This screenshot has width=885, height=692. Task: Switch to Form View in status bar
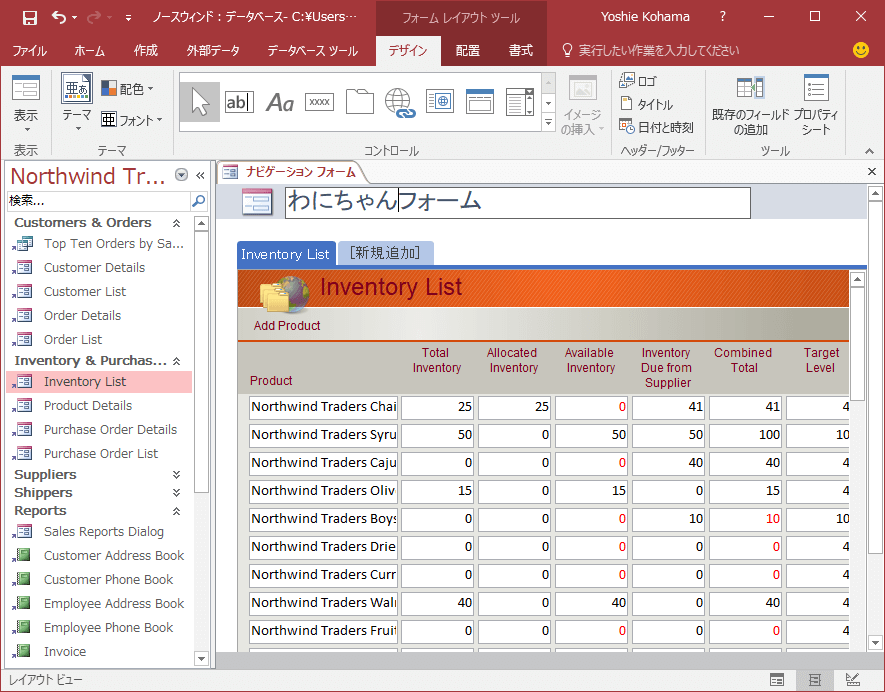point(777,680)
